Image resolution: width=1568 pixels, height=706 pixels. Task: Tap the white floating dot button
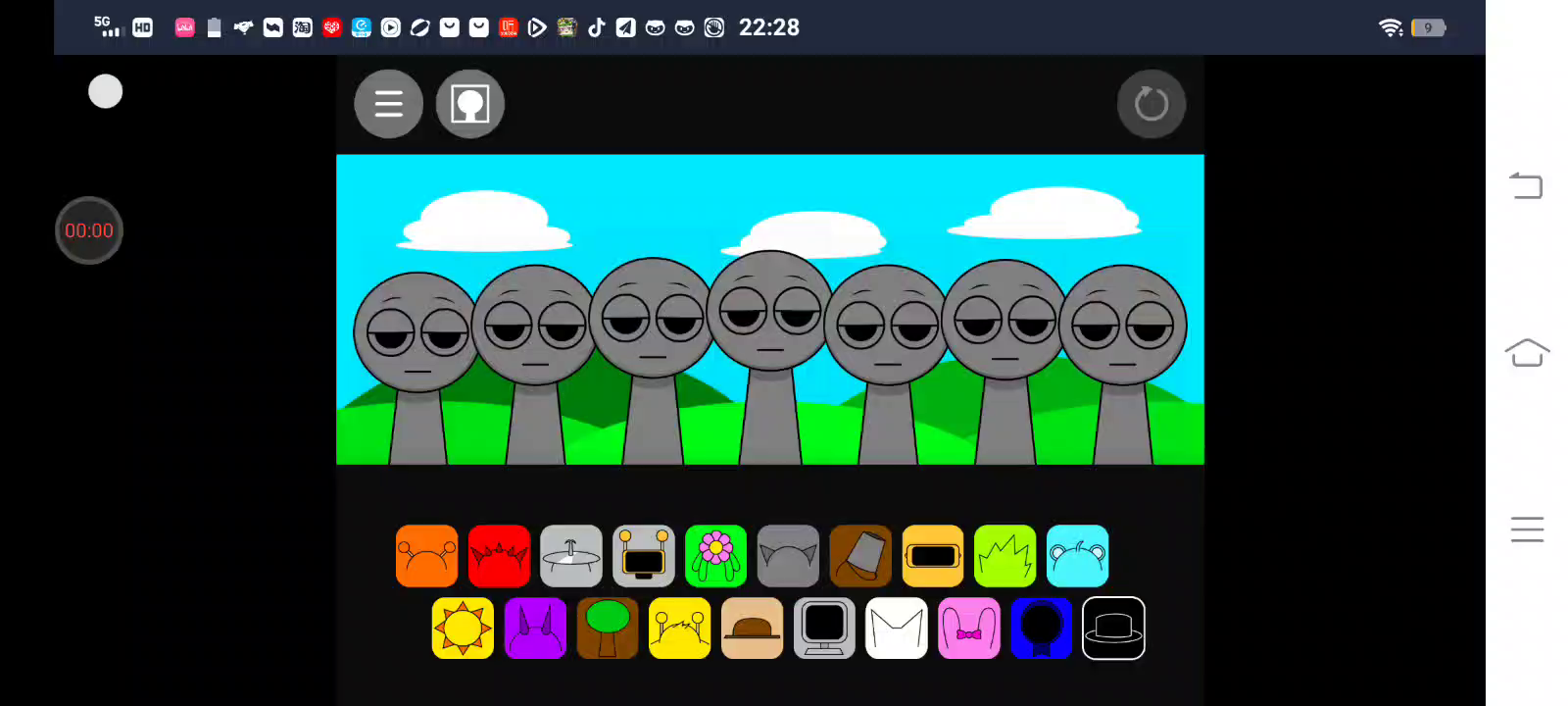pos(106,91)
